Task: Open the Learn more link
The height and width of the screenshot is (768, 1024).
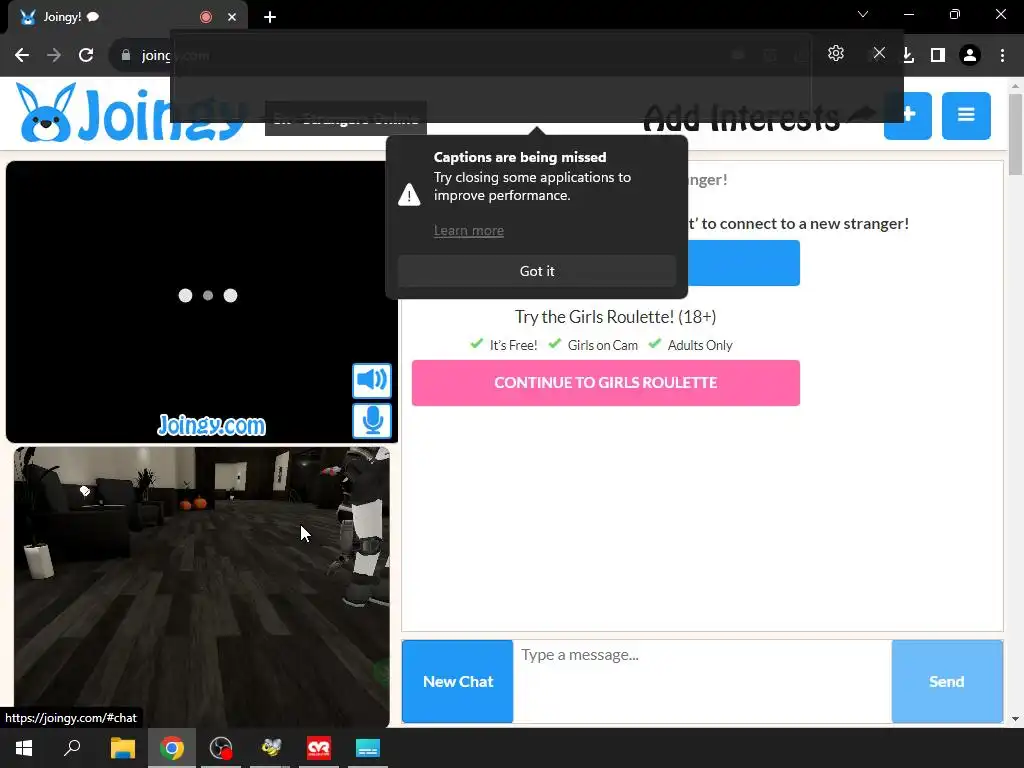Action: pos(469,231)
